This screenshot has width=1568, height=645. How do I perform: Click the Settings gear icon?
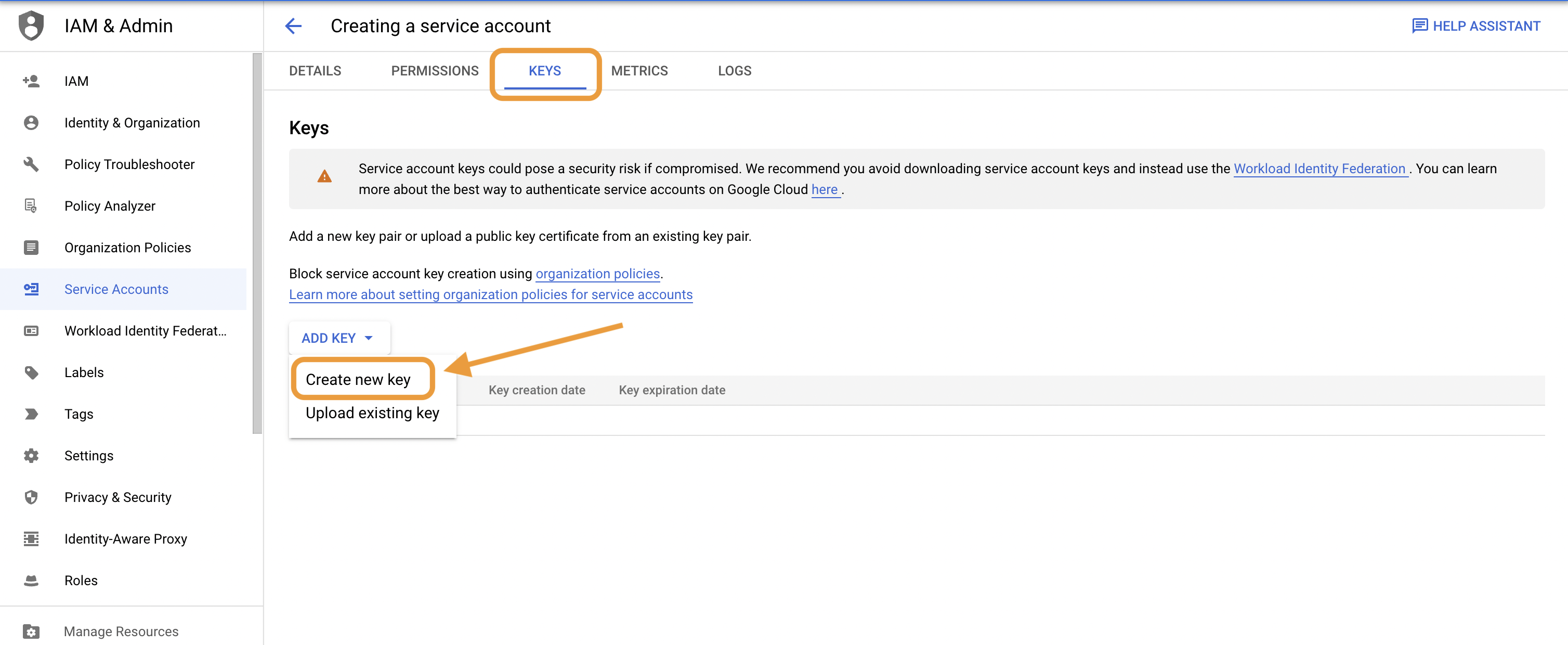coord(31,456)
